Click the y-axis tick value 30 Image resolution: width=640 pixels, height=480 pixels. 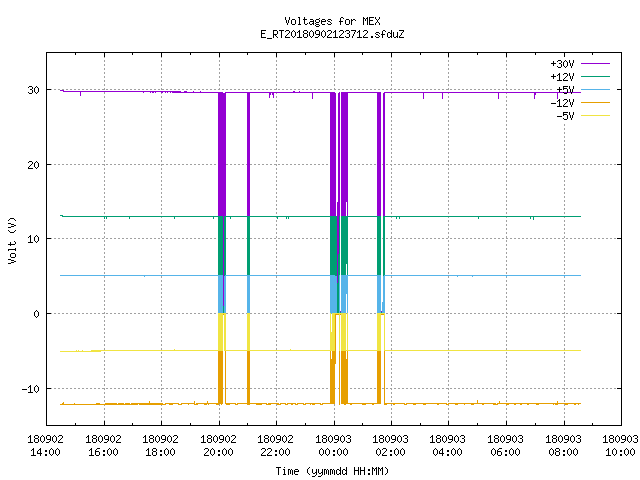pos(33,90)
